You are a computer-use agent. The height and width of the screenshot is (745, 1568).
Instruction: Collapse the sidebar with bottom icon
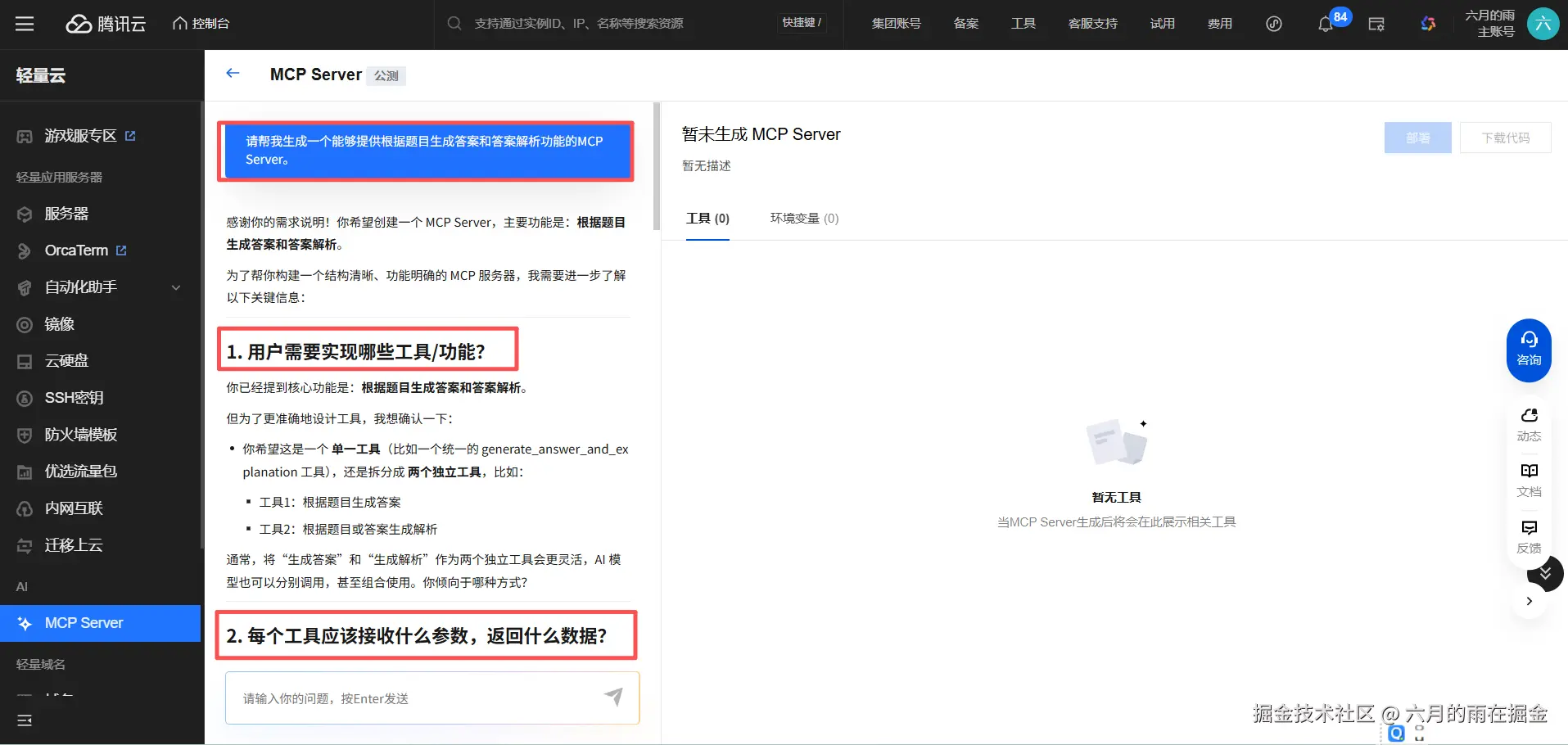click(25, 720)
